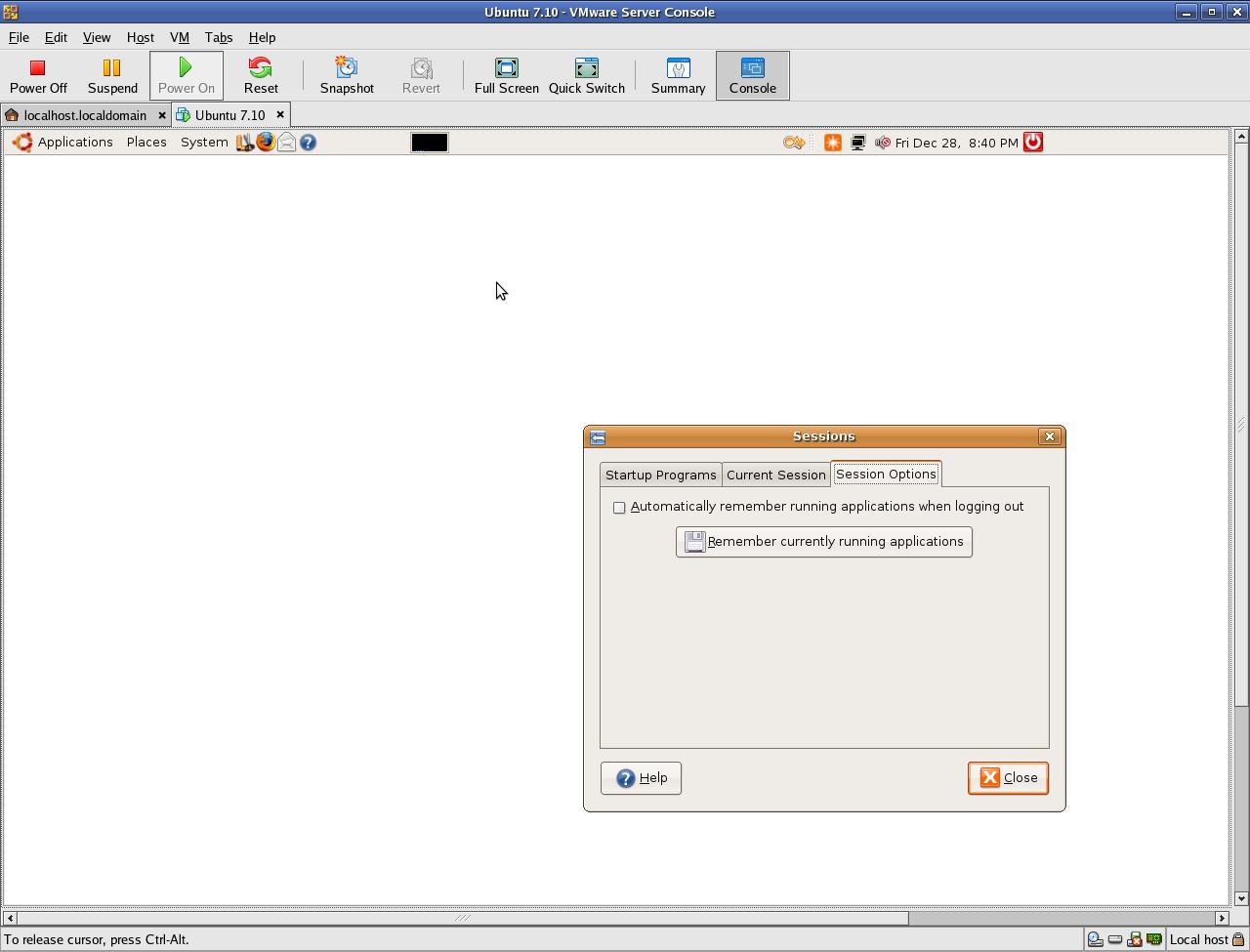The width and height of the screenshot is (1250, 952).
Task: Switch to the Current Session tab
Action: pyautogui.click(x=775, y=476)
